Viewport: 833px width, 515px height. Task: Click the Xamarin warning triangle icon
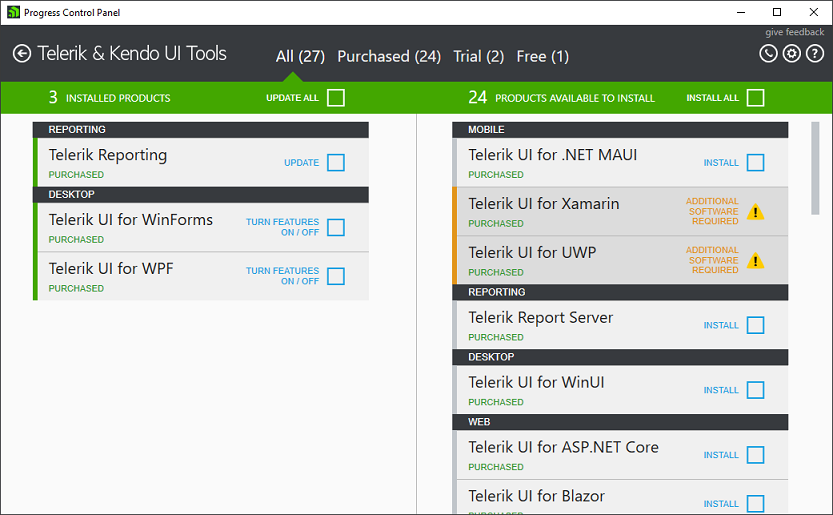pos(756,212)
